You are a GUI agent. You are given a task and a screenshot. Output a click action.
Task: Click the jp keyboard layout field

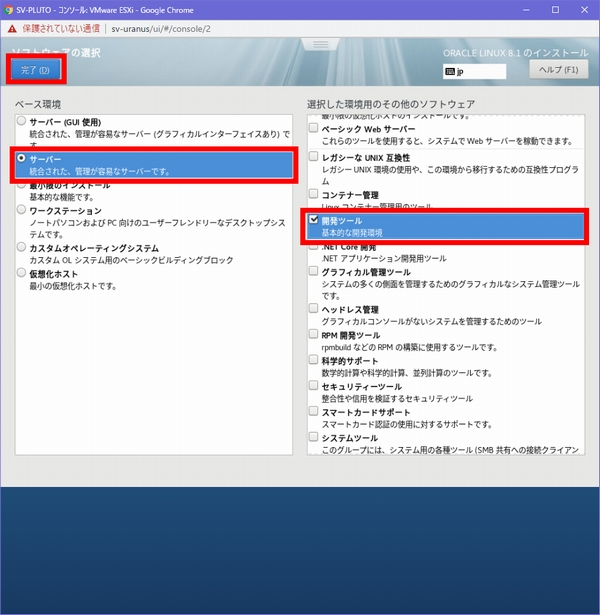coord(474,71)
